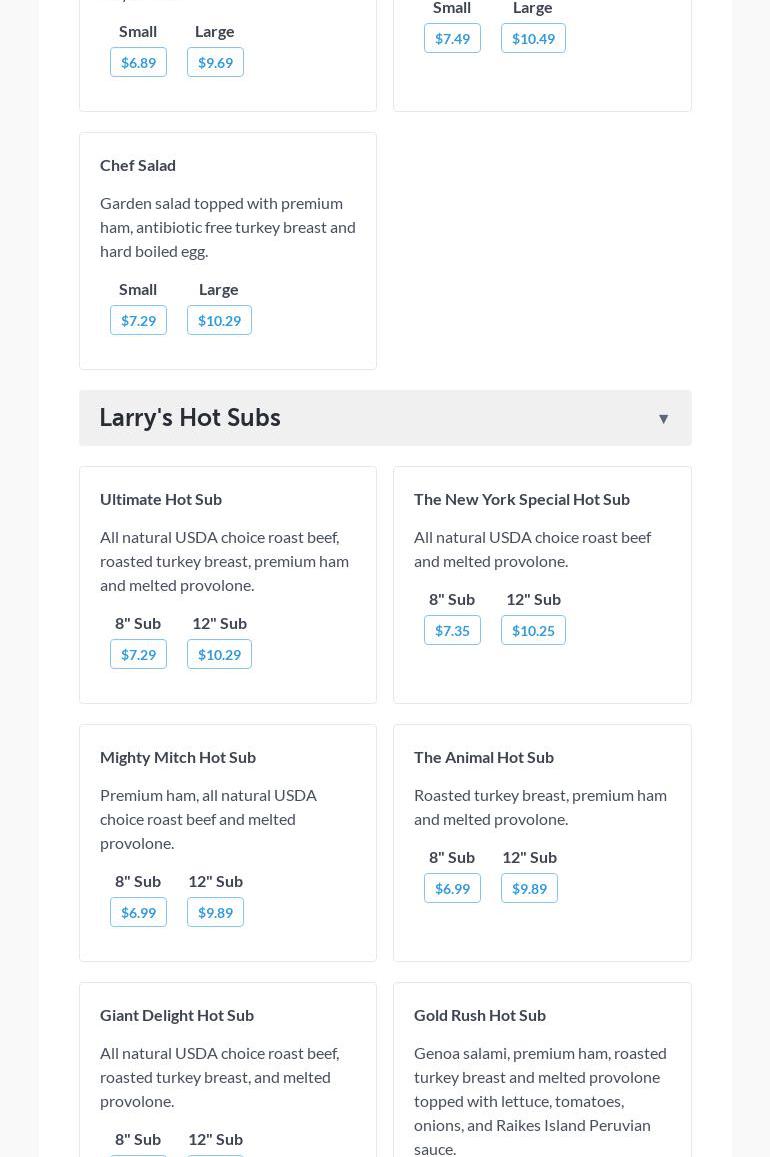
Task: Pick the 8" Ultimate Hot Sub price
Action: 138,655
